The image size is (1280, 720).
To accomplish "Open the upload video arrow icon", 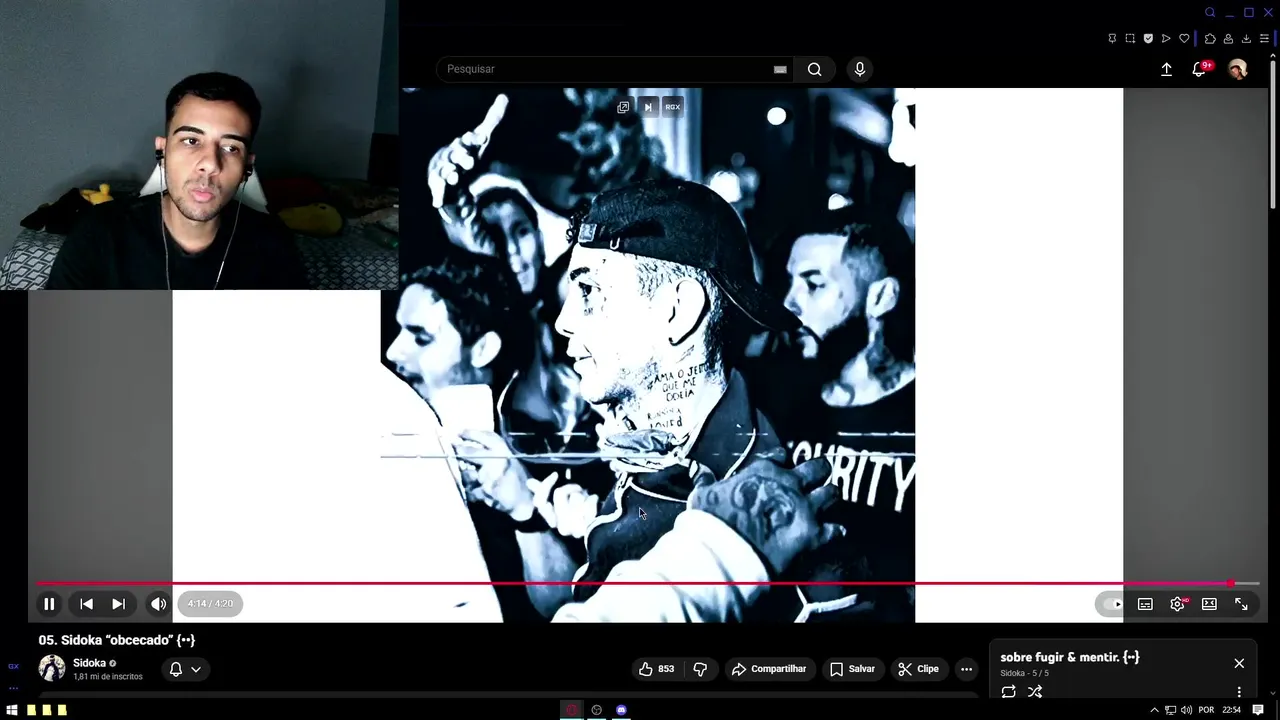I will (x=1166, y=69).
